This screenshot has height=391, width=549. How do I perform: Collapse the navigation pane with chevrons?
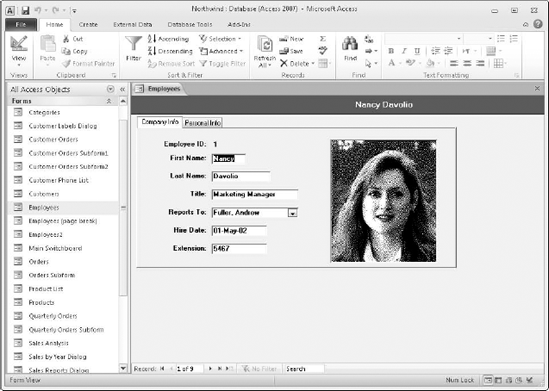[x=123, y=89]
